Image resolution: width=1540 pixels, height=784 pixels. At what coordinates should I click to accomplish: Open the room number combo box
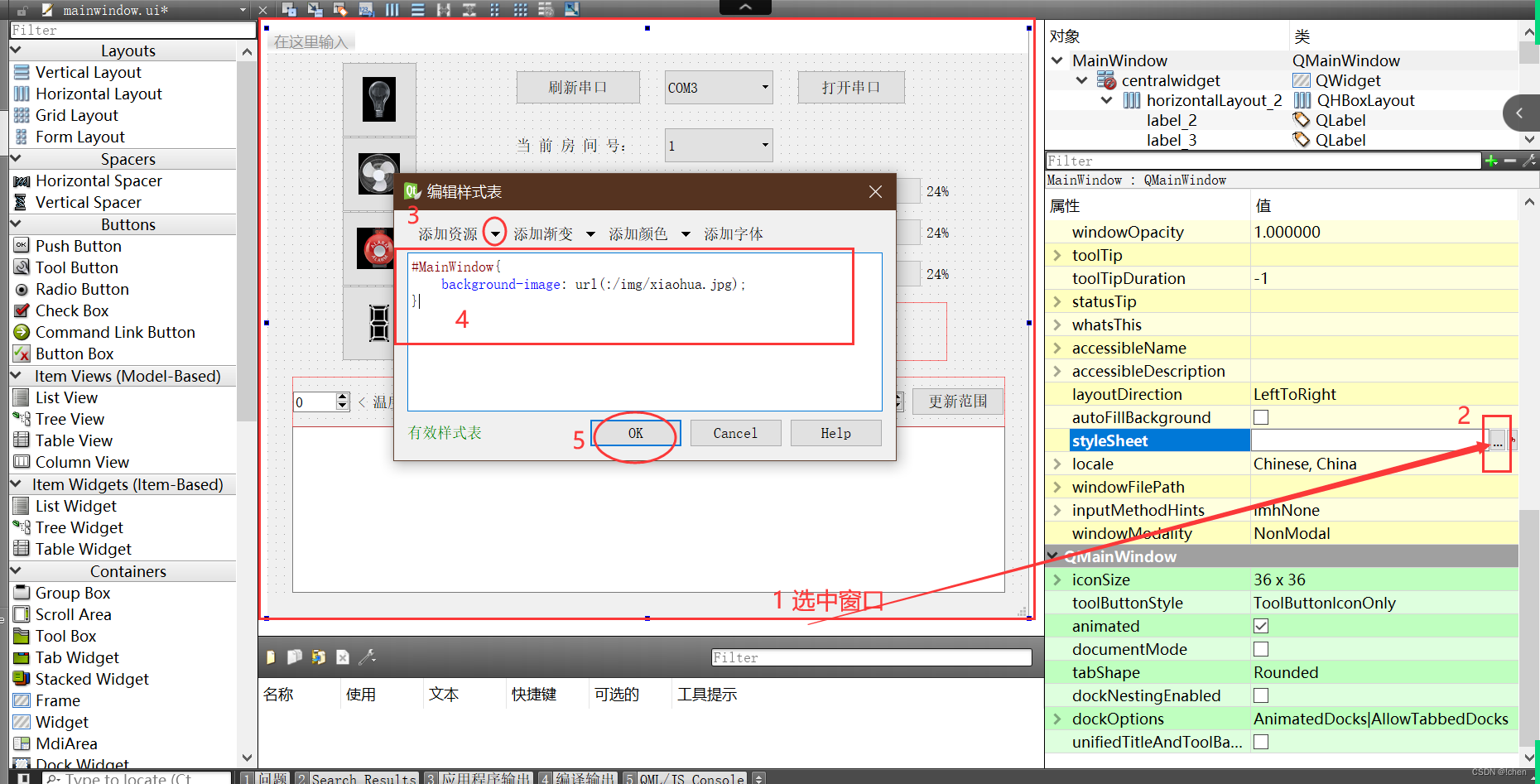719,145
